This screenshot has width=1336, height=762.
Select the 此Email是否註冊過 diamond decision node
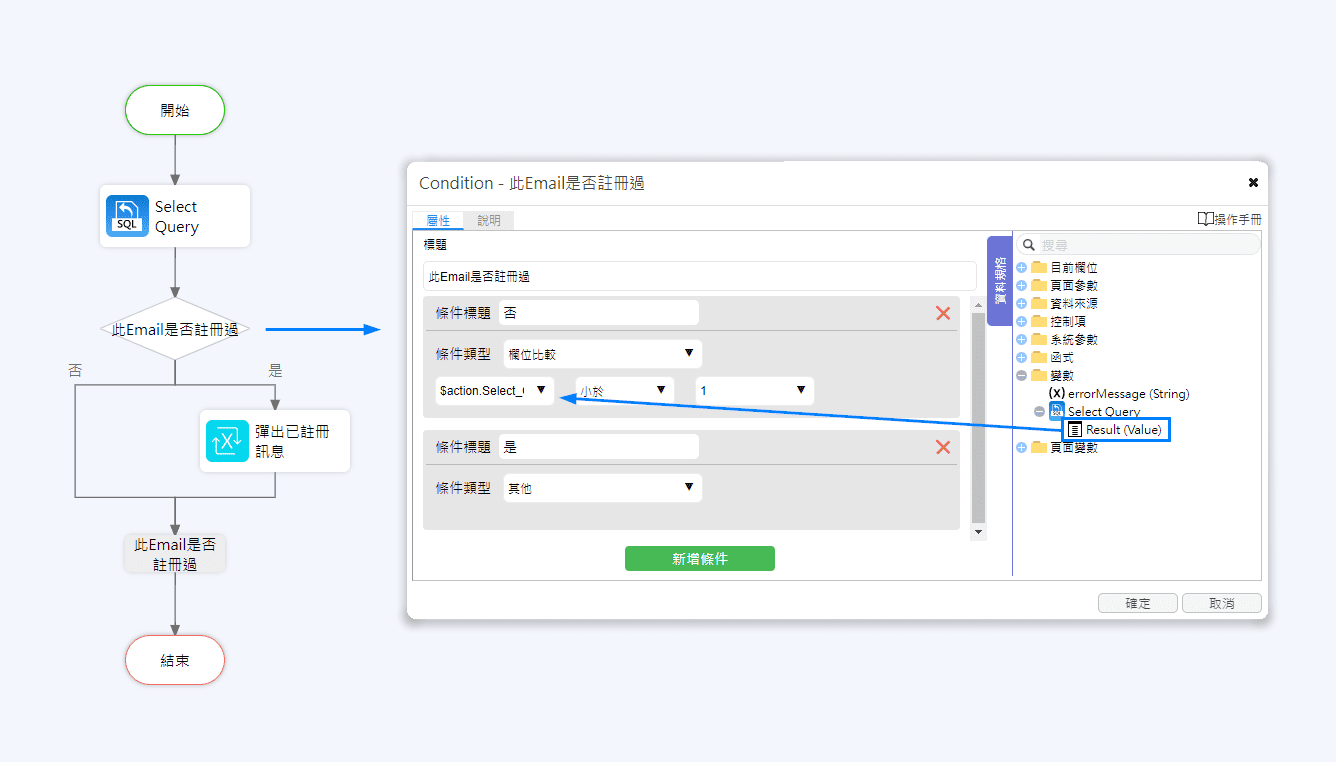(175, 329)
